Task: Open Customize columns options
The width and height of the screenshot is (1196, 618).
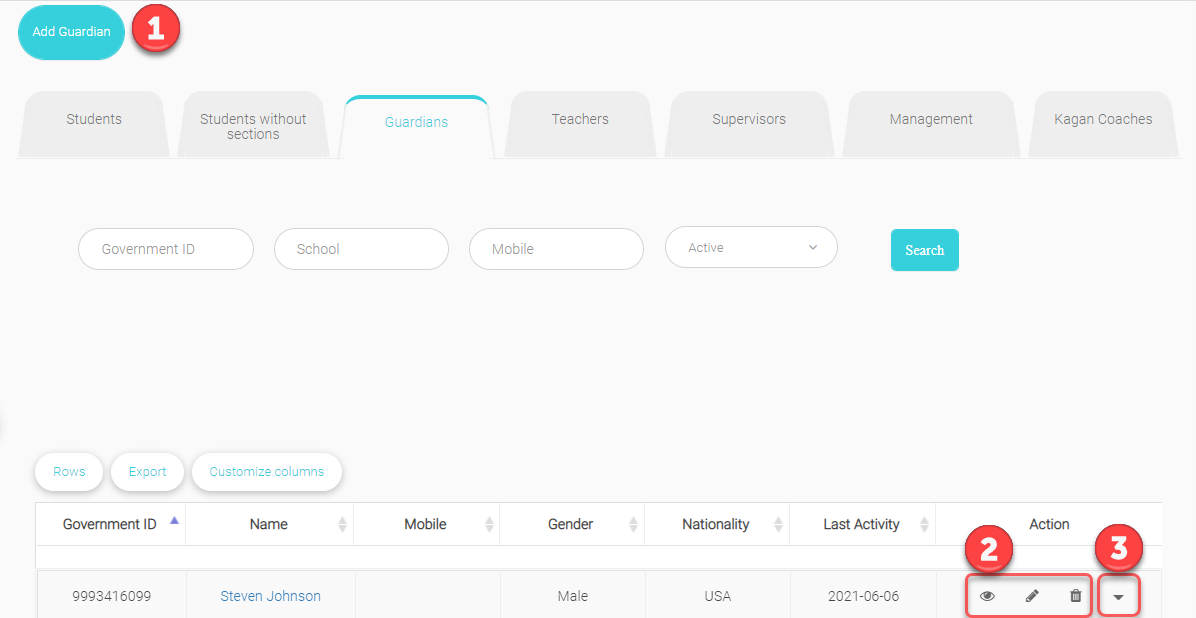Action: [267, 472]
